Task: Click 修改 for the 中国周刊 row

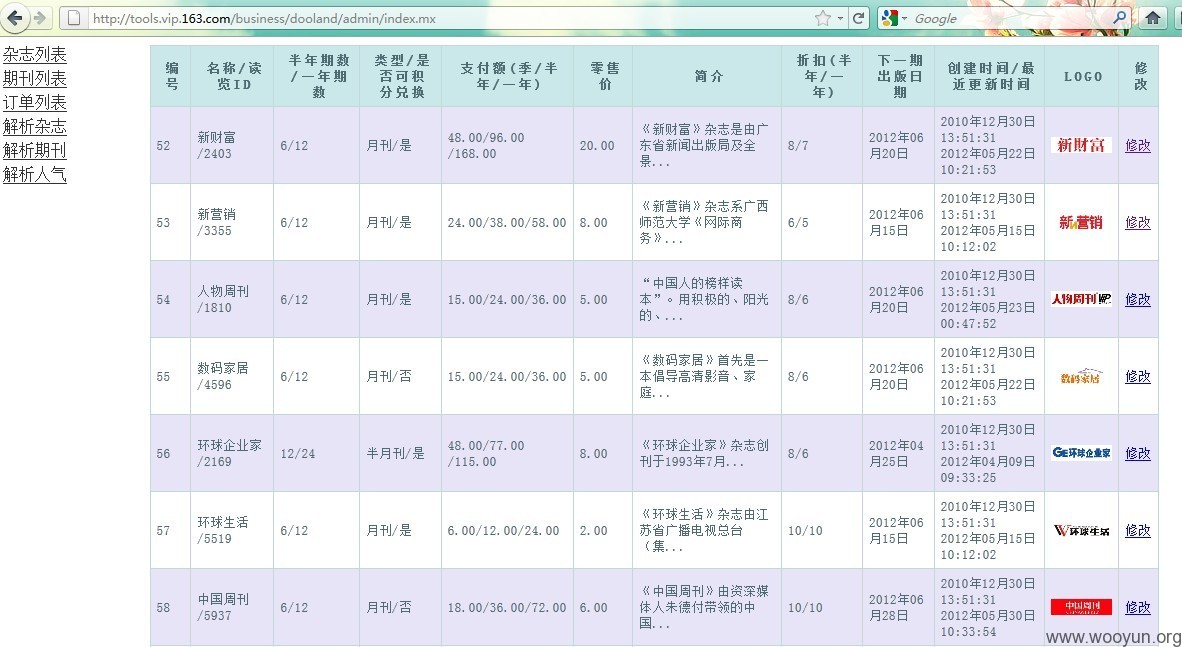Action: point(1138,606)
